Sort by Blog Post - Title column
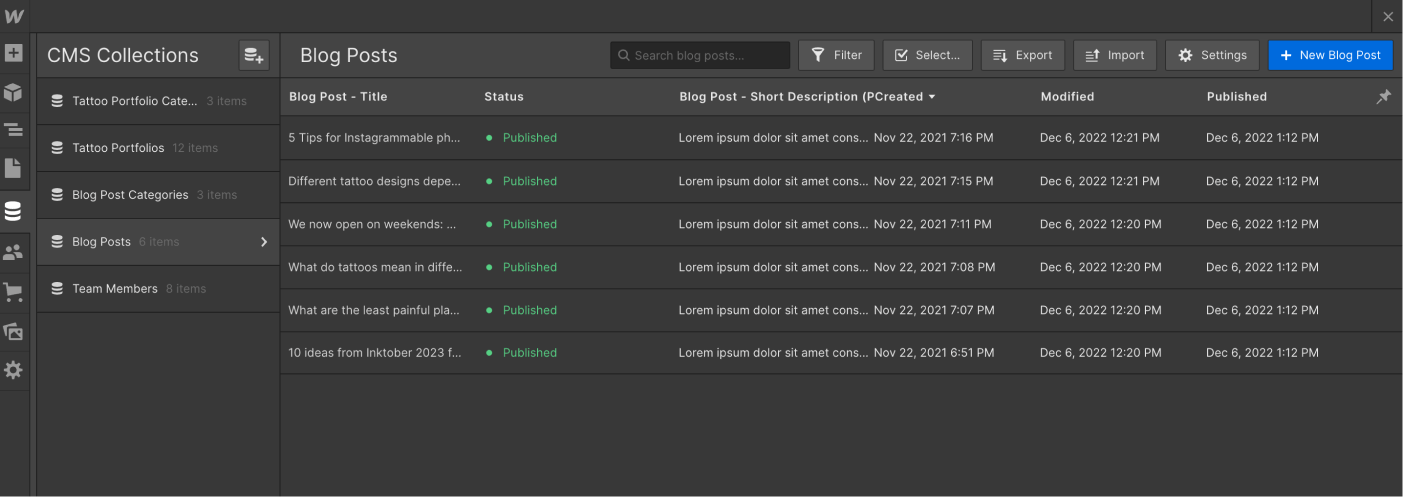Image resolution: width=1403 pixels, height=497 pixels. point(338,97)
